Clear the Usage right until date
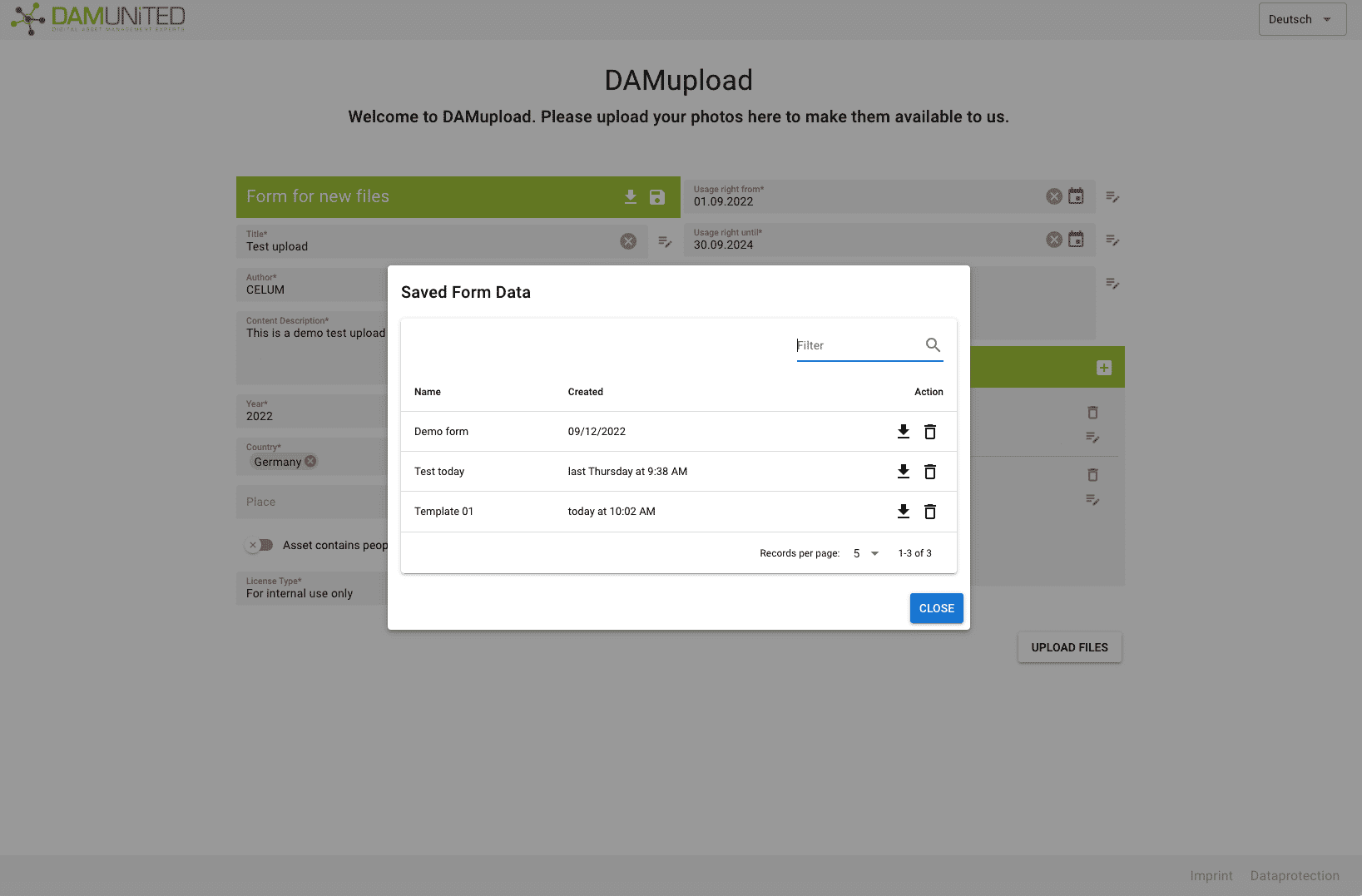This screenshot has width=1362, height=896. [x=1054, y=240]
